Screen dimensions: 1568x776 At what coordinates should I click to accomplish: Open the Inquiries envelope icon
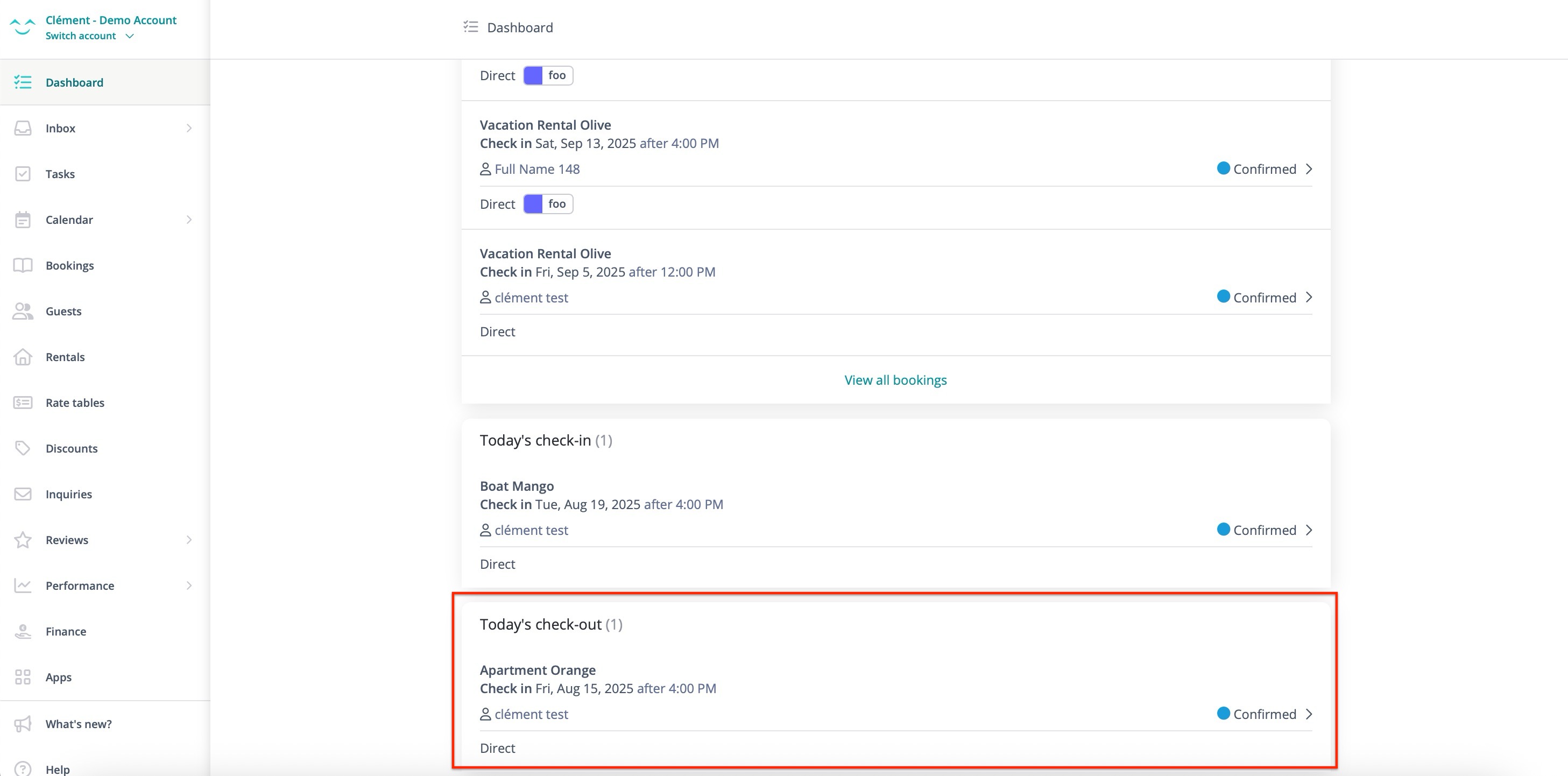[x=23, y=493]
